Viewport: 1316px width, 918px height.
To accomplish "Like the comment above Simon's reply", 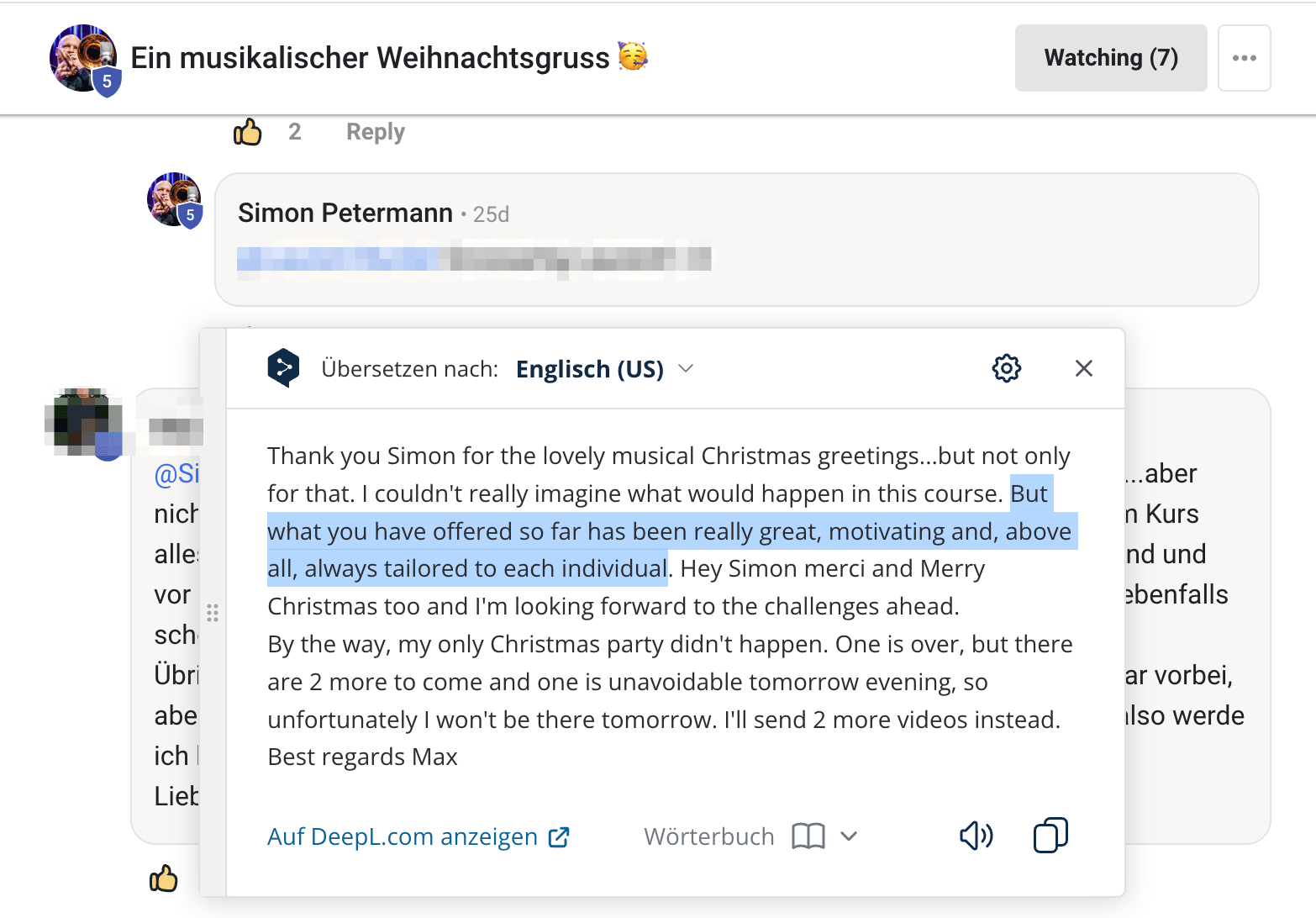I will pos(248,132).
